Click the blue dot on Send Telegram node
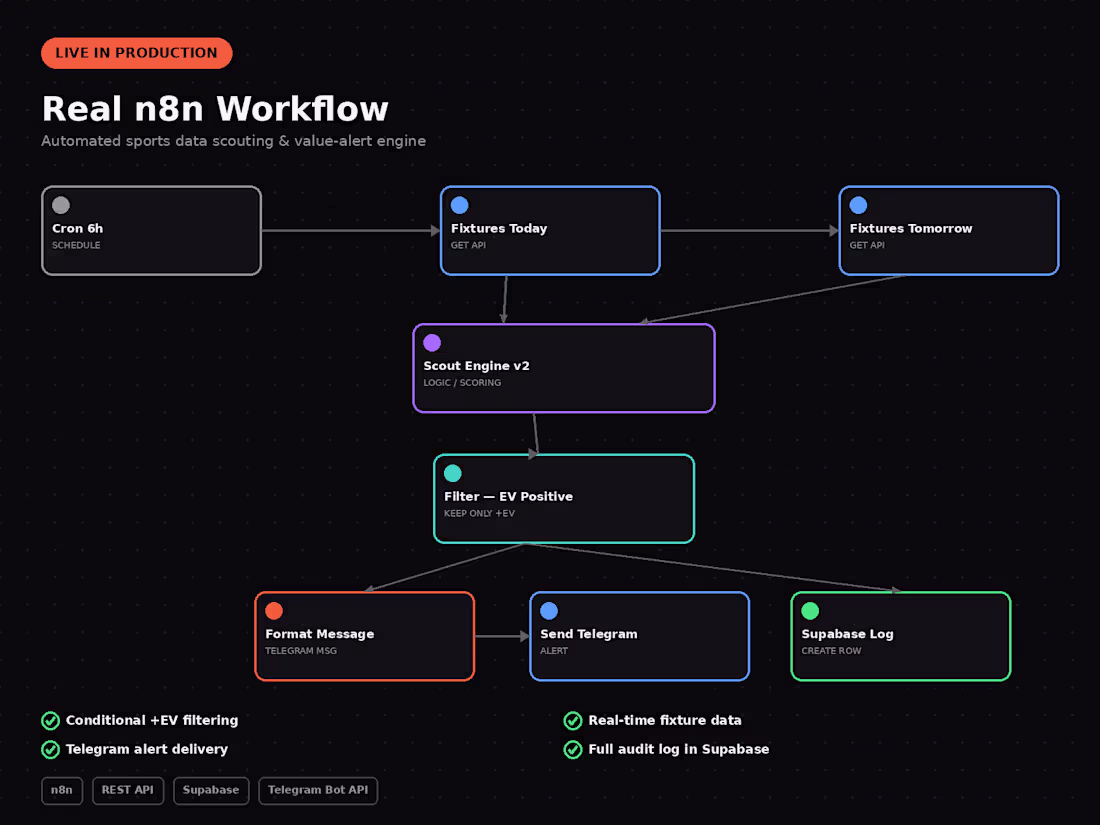1100x825 pixels. tap(549, 610)
